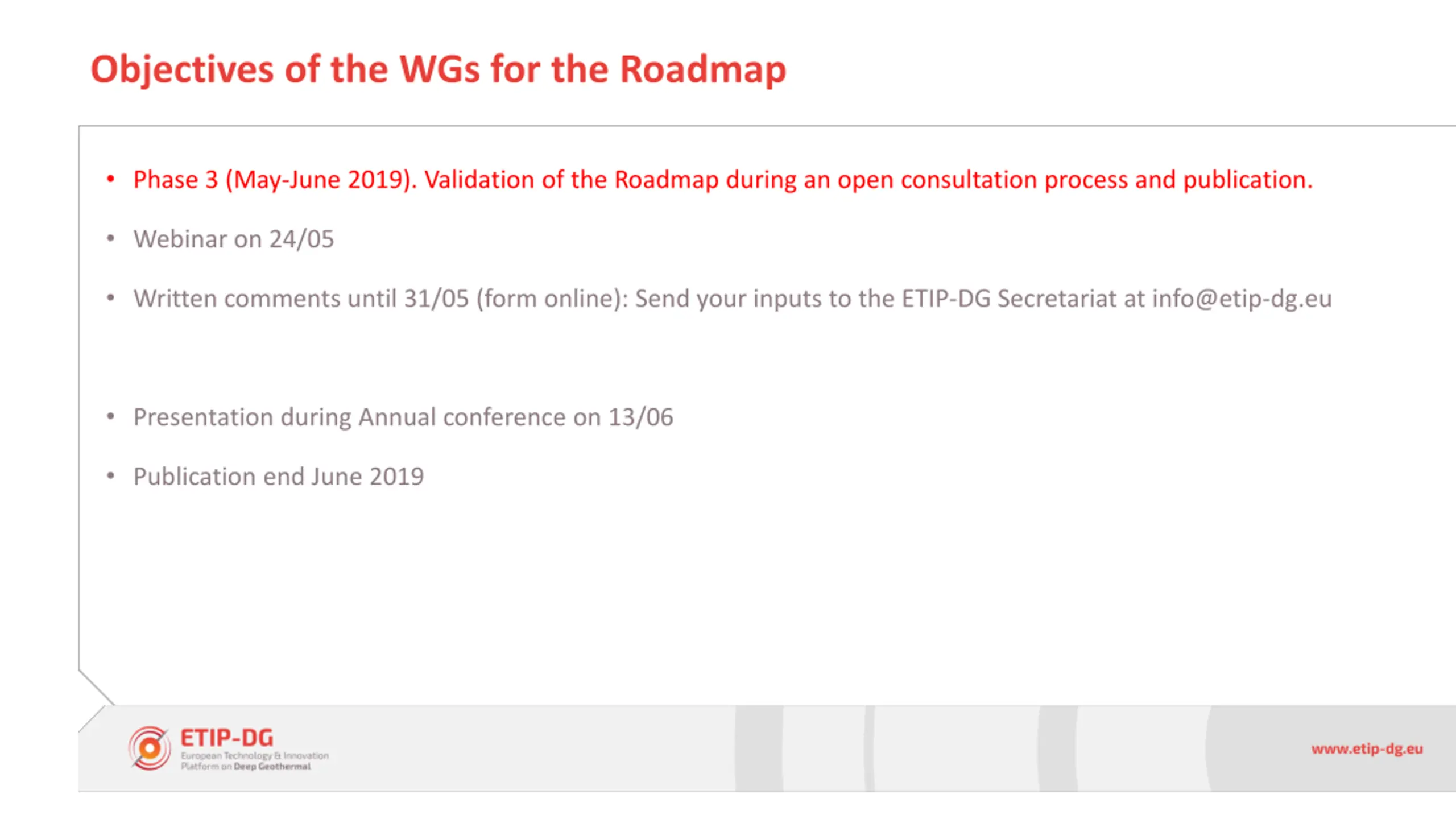This screenshot has width=1456, height=819.
Task: Click the ETIP-DG circular logo icon
Action: [x=150, y=748]
